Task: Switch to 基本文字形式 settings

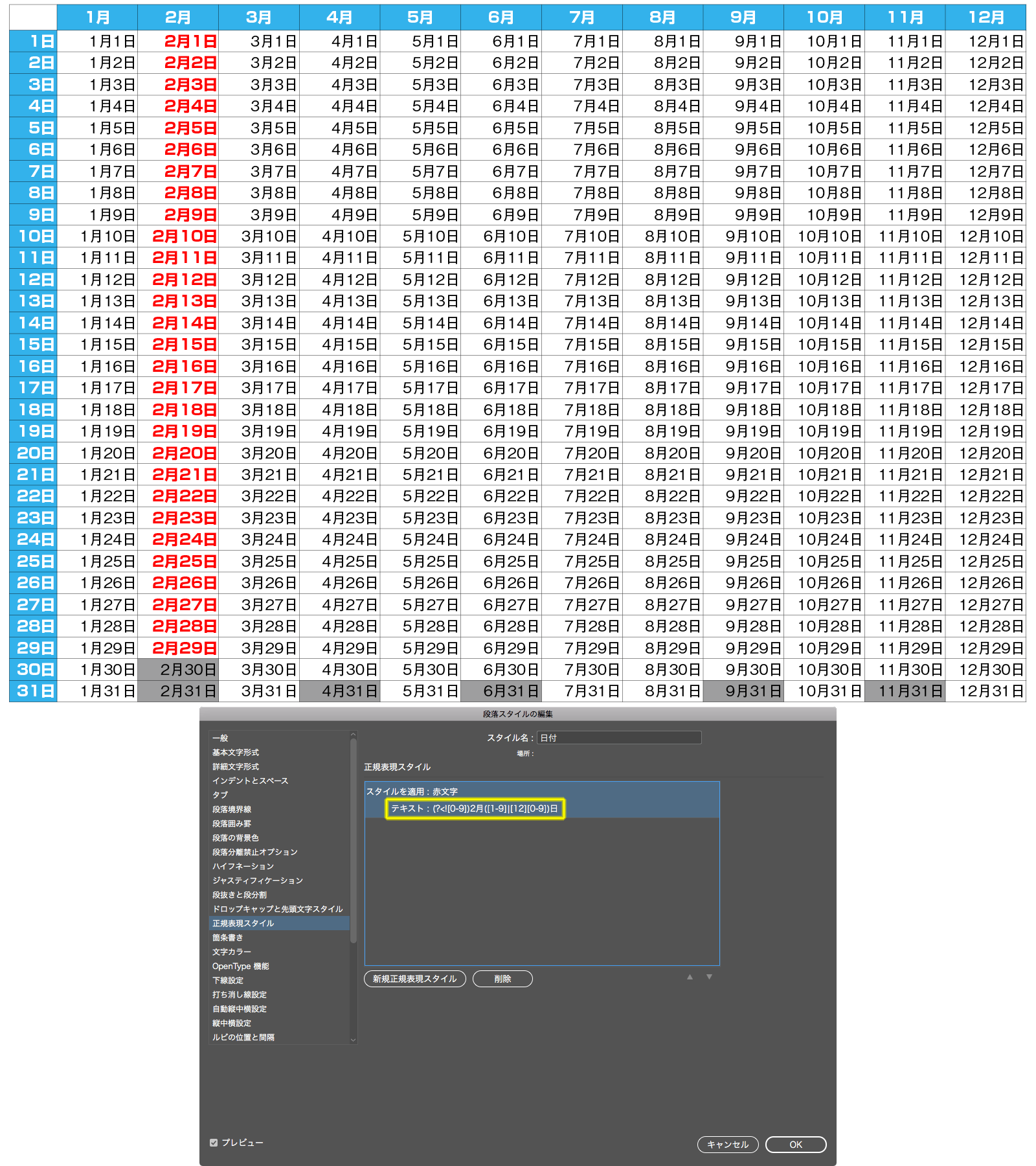Action: click(236, 752)
